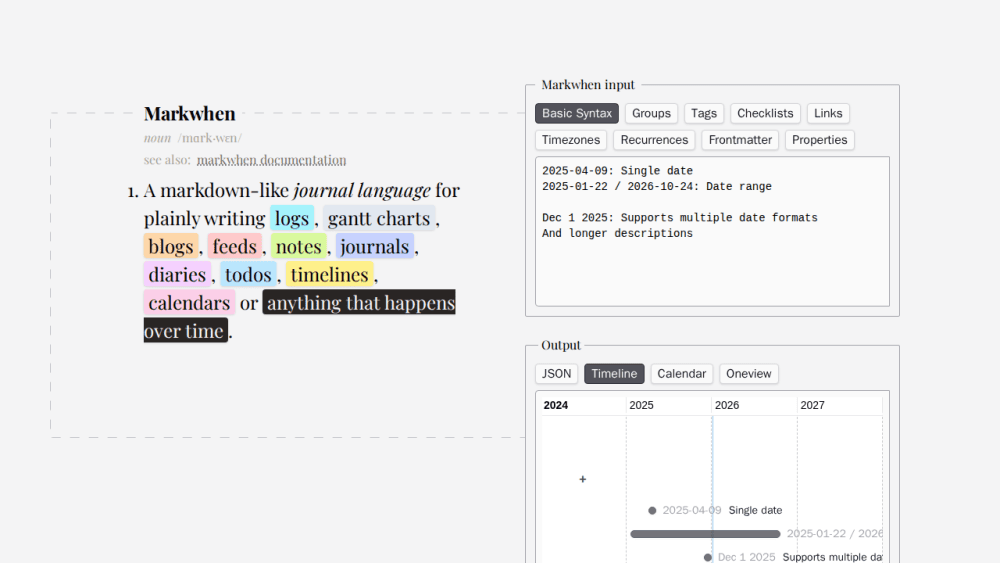Click the 'journals' highlighted word
This screenshot has height=563, width=1000.
pyautogui.click(x=374, y=247)
